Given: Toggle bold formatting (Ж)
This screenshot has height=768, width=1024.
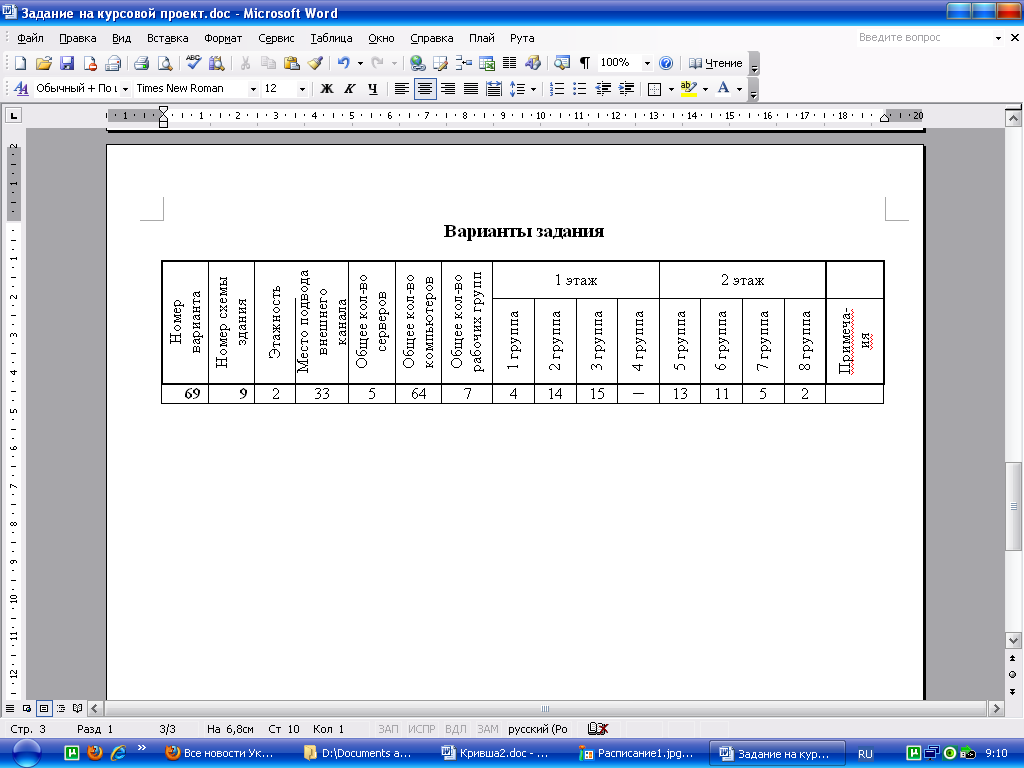Looking at the screenshot, I should click(327, 89).
